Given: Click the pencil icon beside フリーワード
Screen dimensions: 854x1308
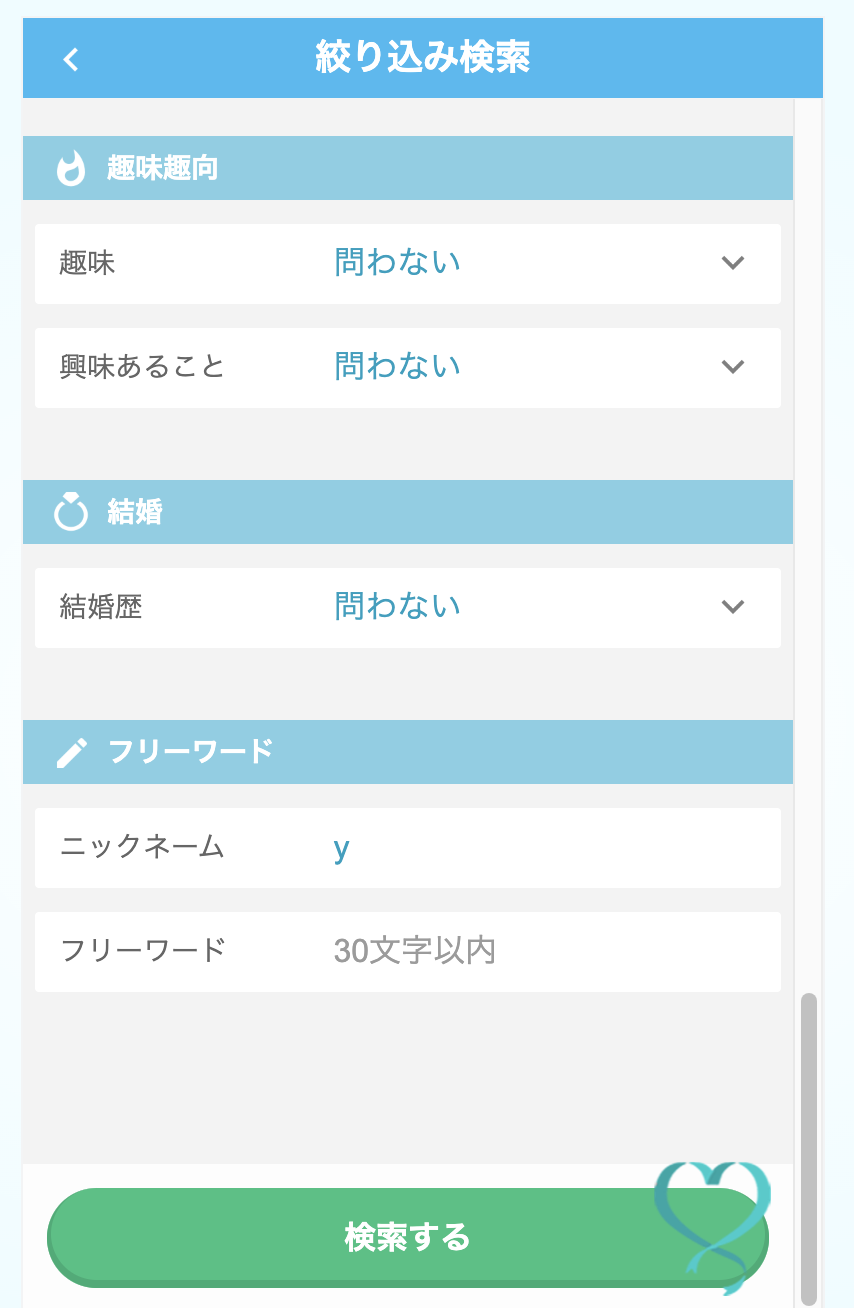Looking at the screenshot, I should 71,752.
